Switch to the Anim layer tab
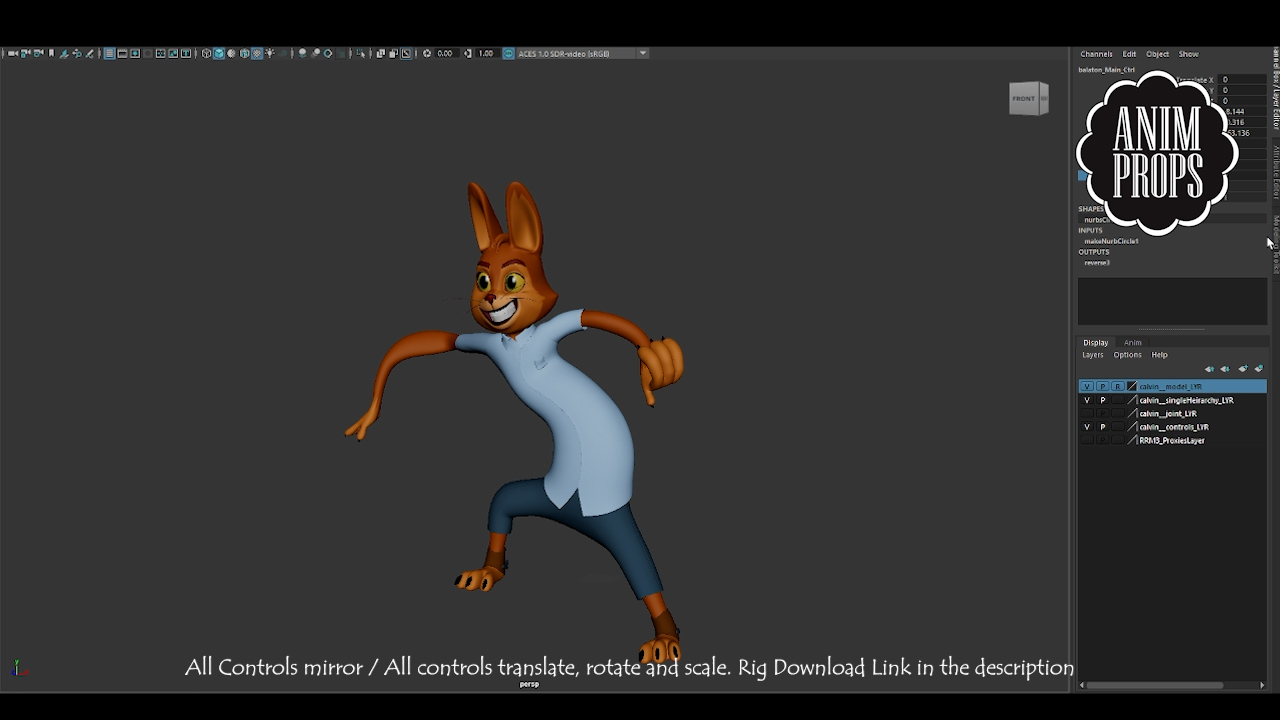 (1132, 343)
